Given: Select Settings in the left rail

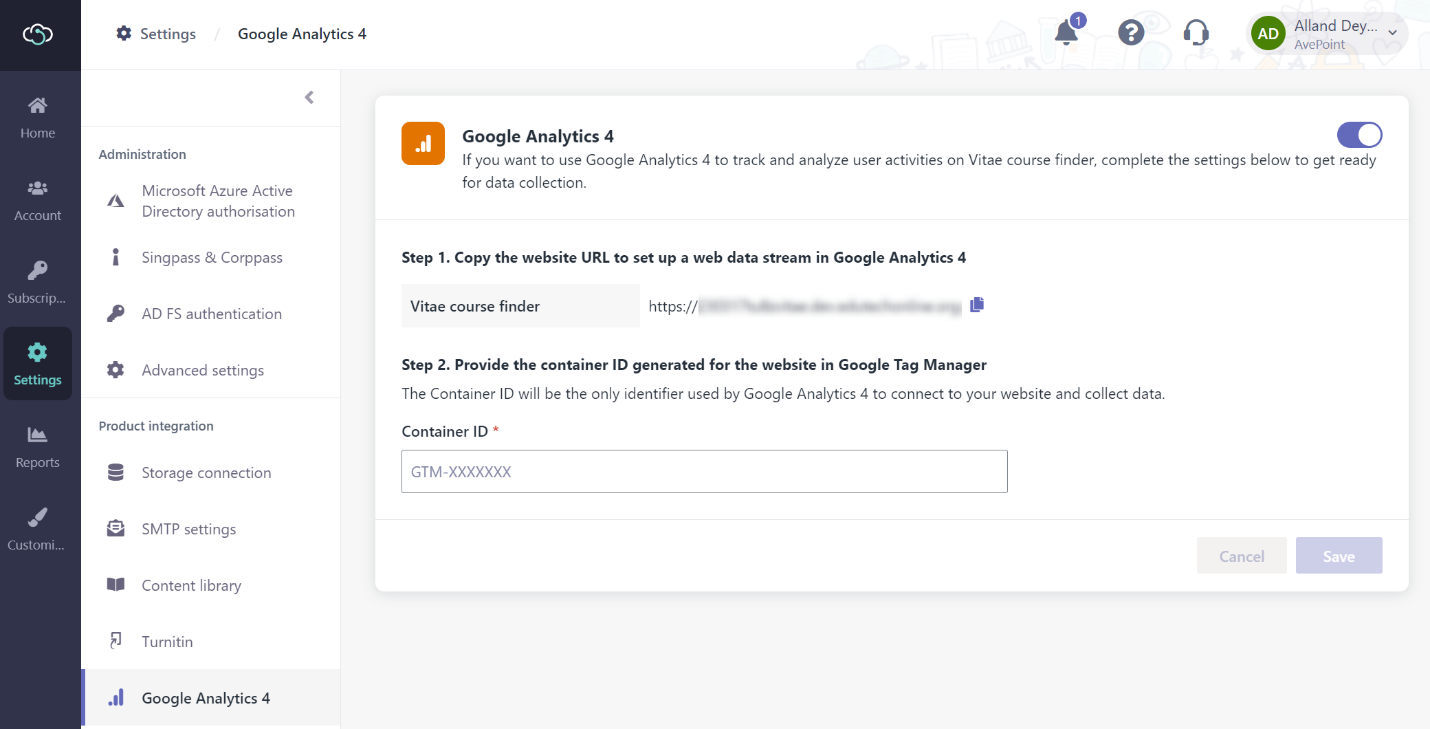Looking at the screenshot, I should click(x=38, y=364).
